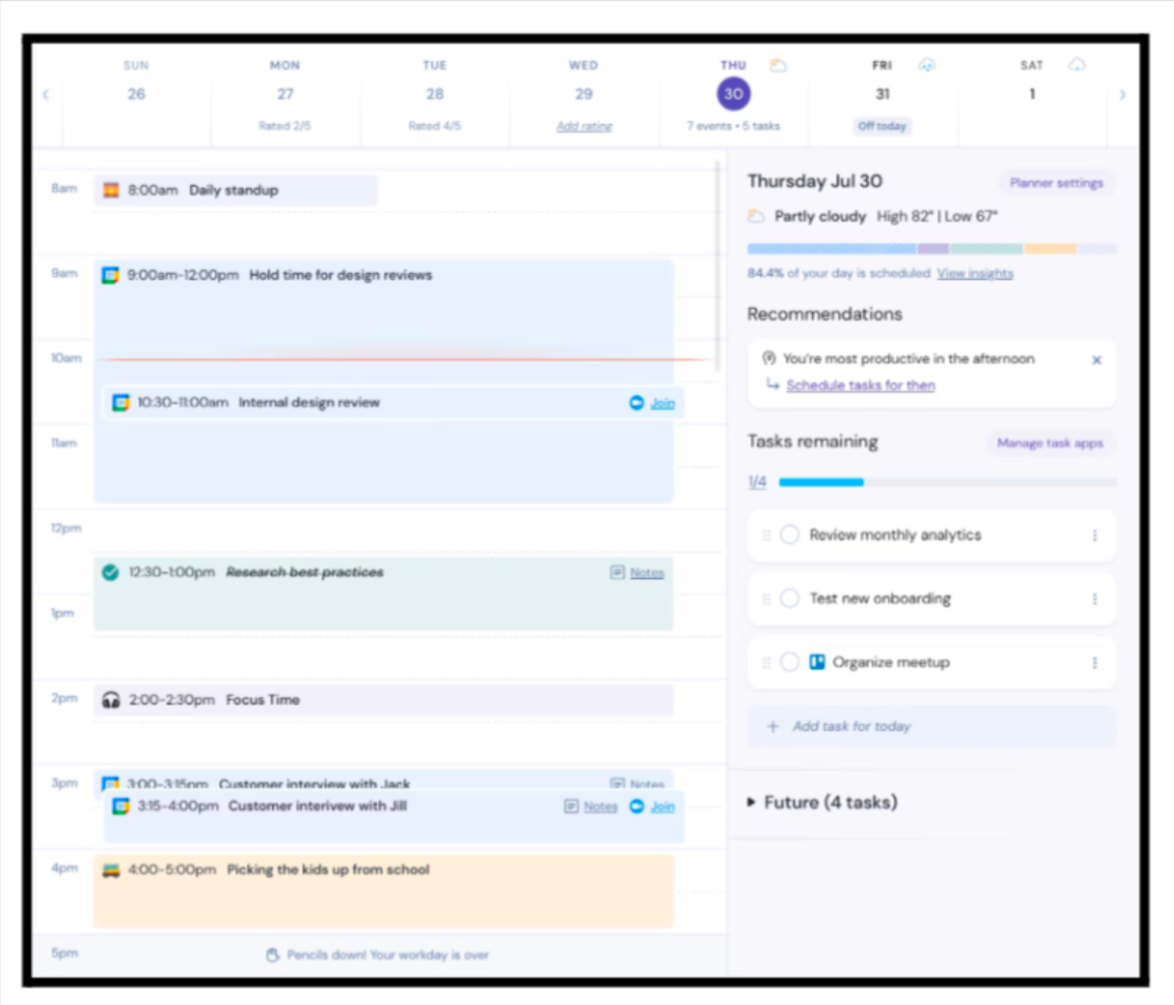
Task: Switch to Wednesday 29 in the week header
Action: pyautogui.click(x=584, y=94)
